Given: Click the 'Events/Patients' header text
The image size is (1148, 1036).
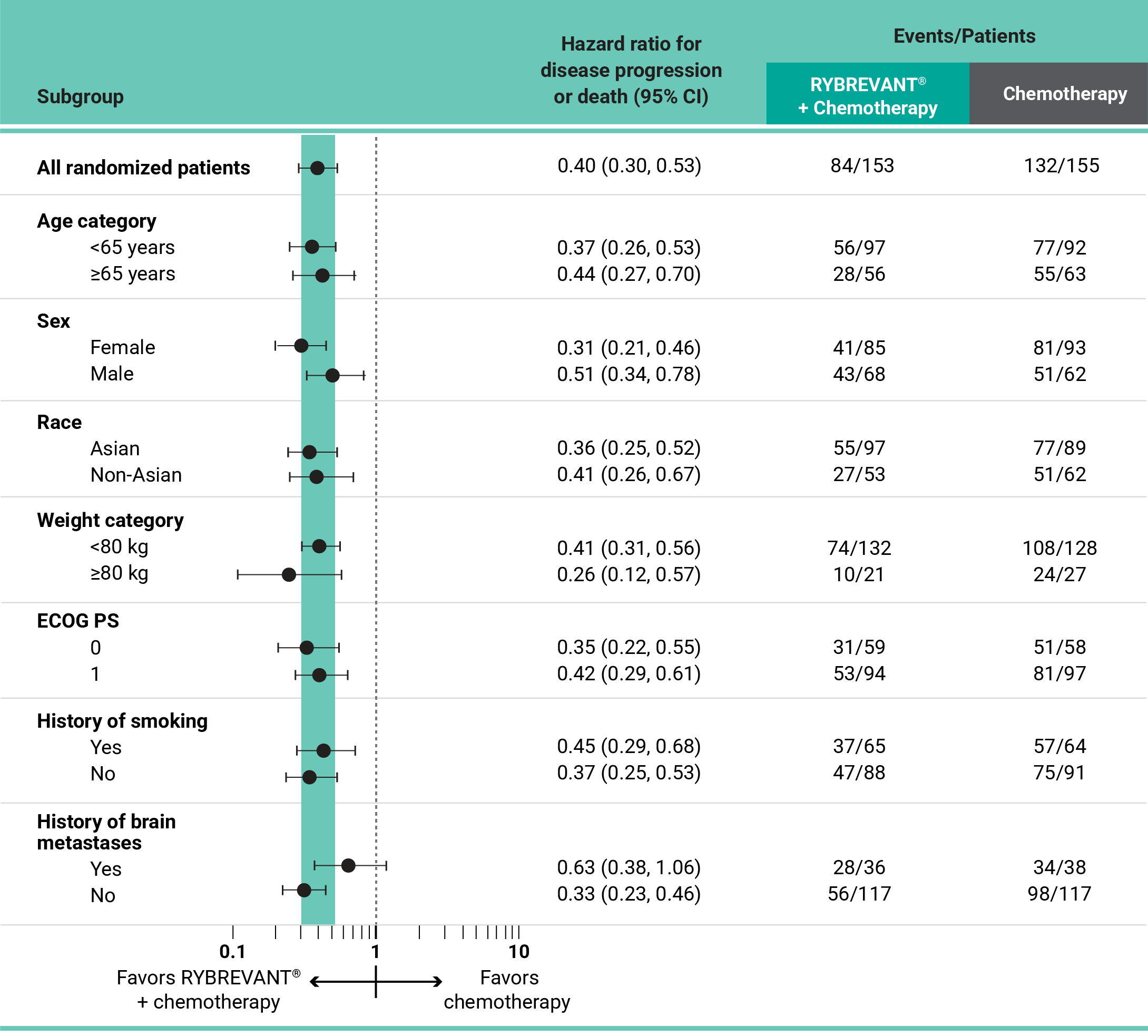Looking at the screenshot, I should [964, 36].
